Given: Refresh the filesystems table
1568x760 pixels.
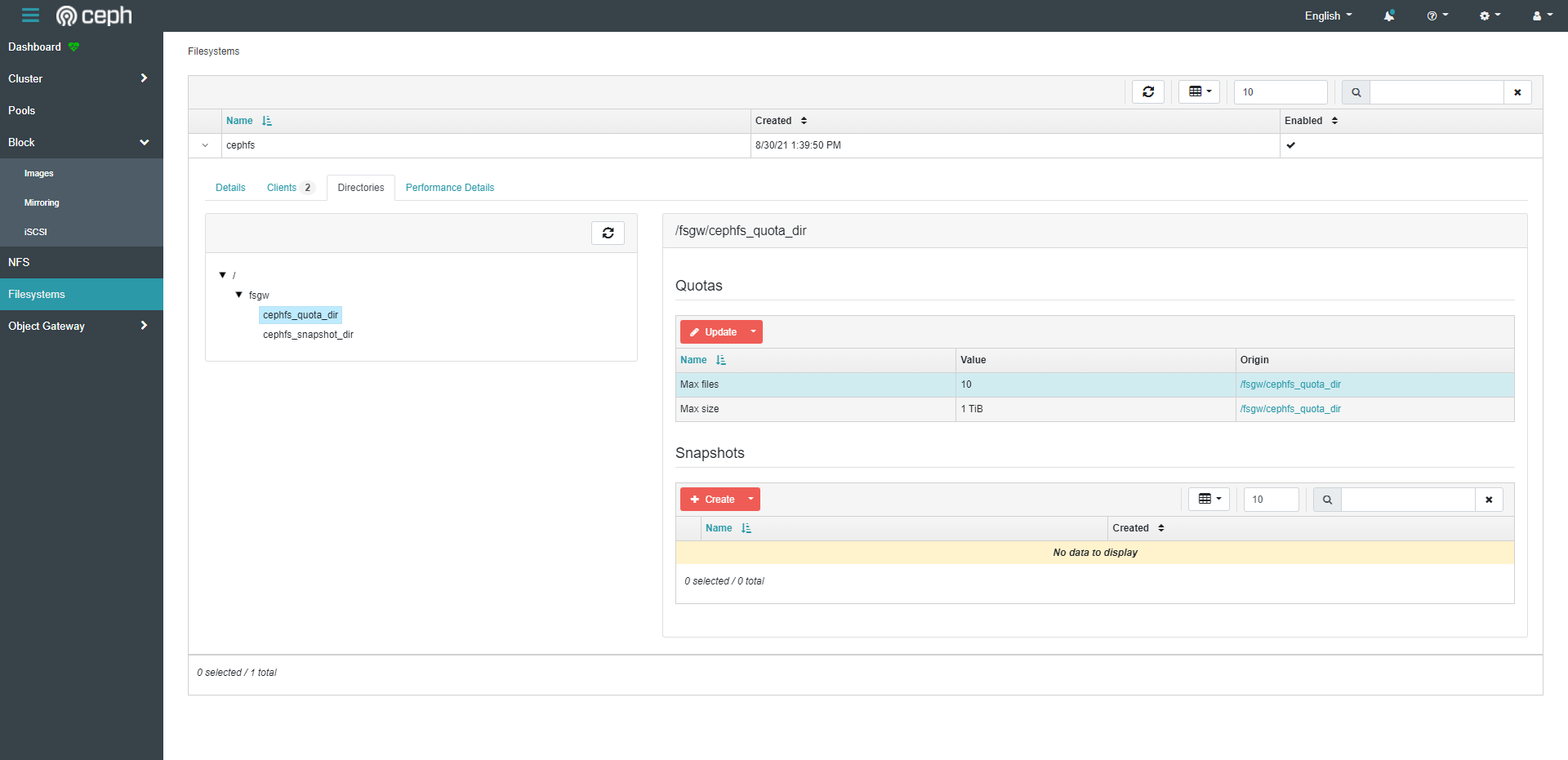Looking at the screenshot, I should [1147, 91].
